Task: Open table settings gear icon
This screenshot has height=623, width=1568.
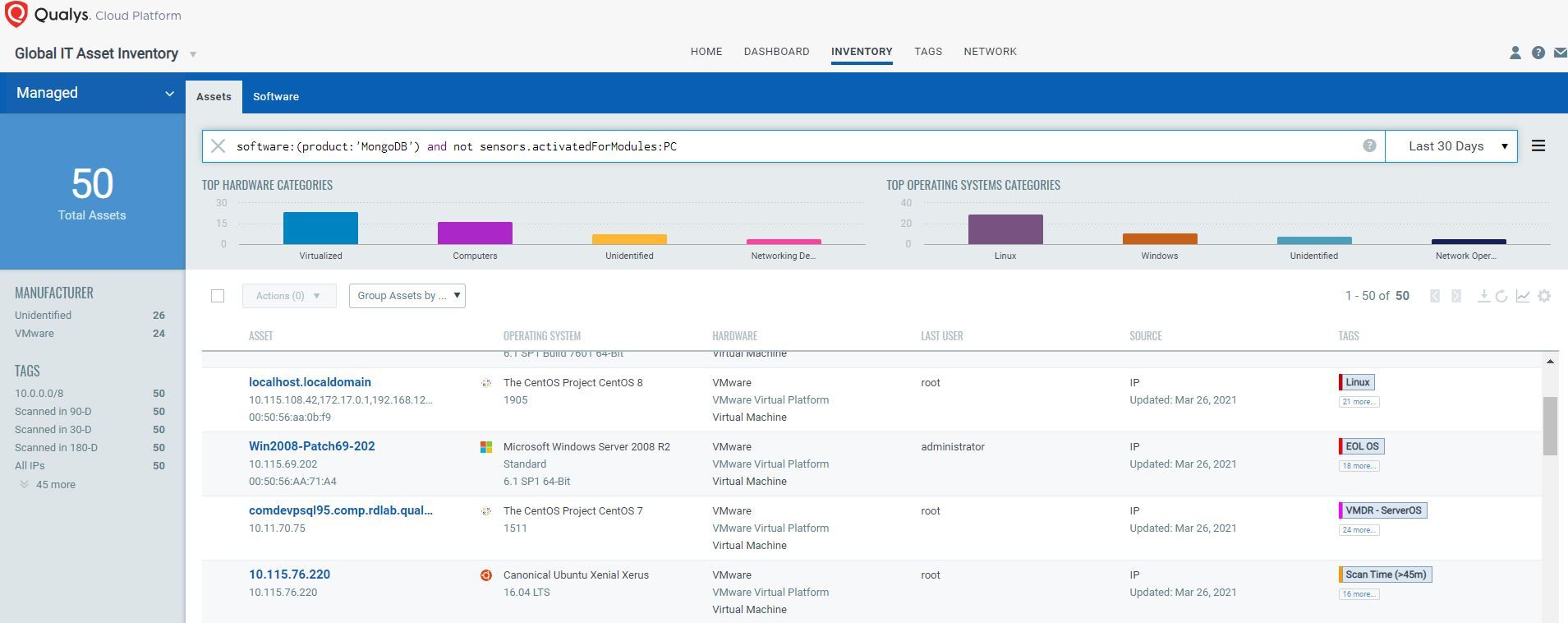Action: coord(1544,296)
